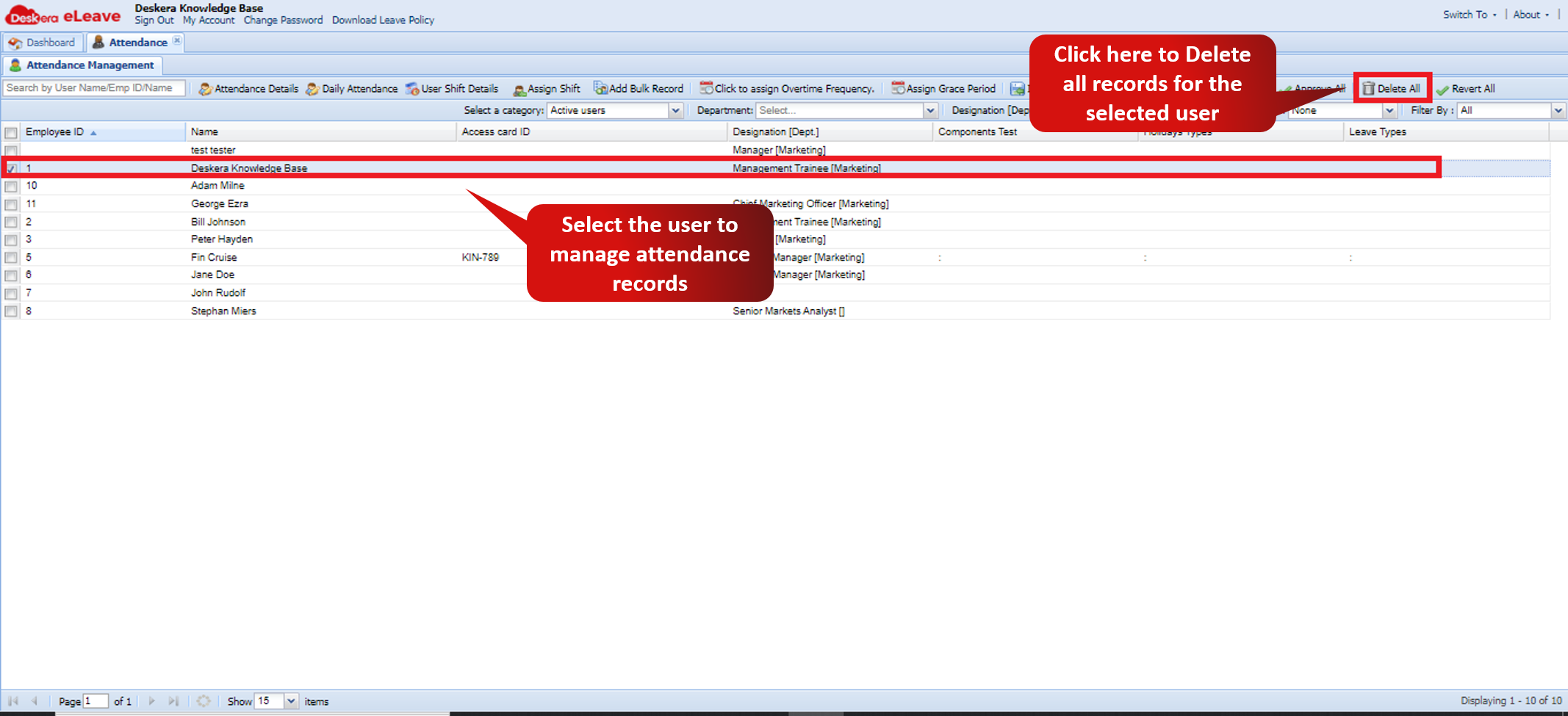Screen dimensions: 1568x716
Task: Expand the Active users category dropdown
Action: pos(675,110)
